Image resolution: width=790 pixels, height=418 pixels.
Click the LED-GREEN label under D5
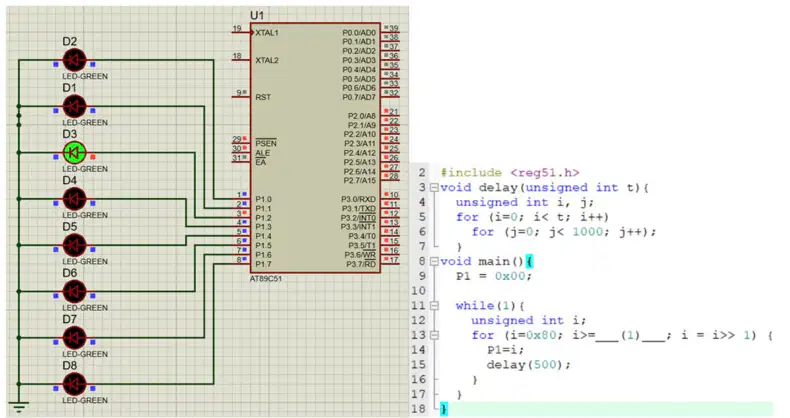85,261
